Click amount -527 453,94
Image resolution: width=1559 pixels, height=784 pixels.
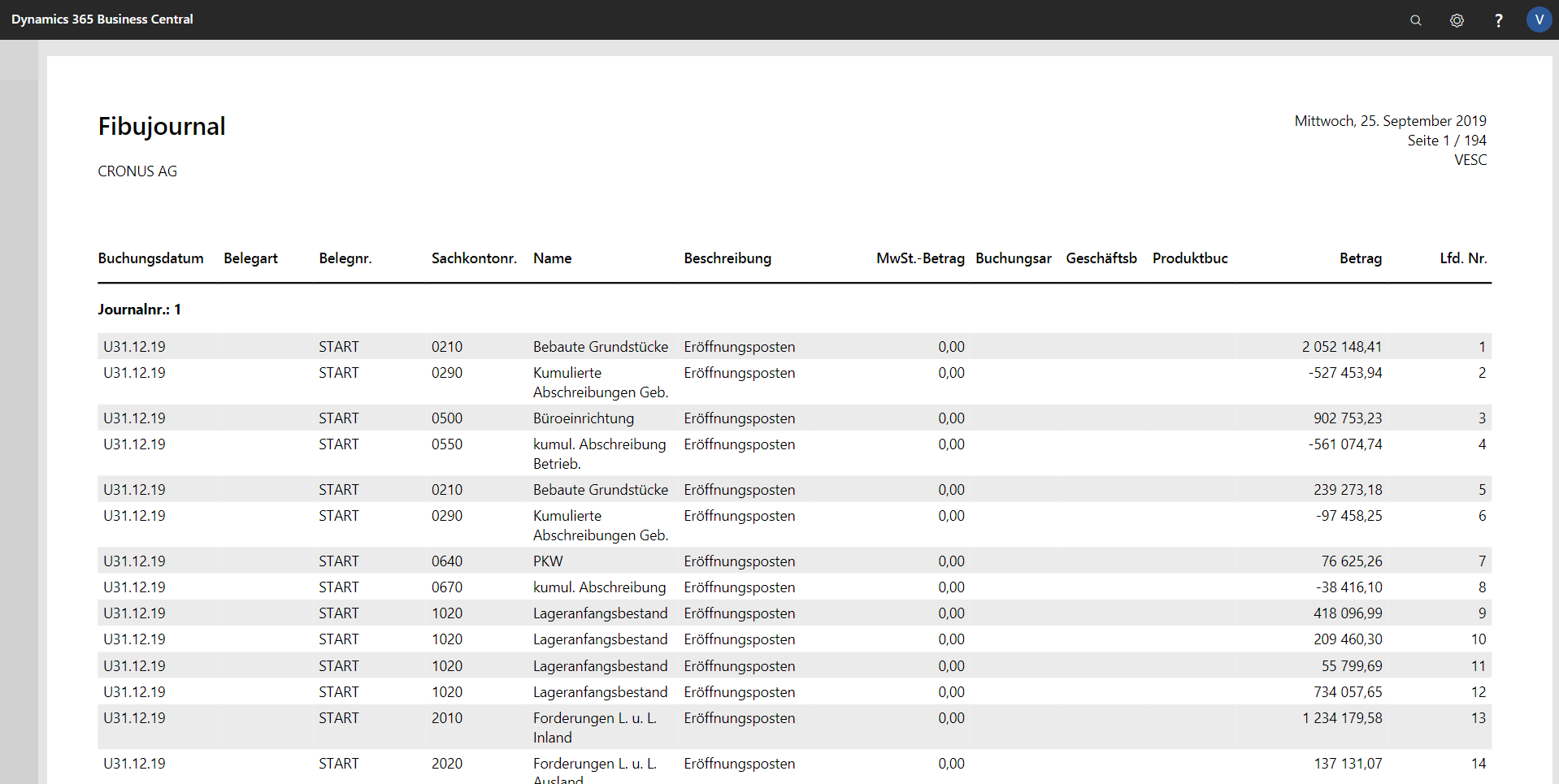pyautogui.click(x=1345, y=373)
